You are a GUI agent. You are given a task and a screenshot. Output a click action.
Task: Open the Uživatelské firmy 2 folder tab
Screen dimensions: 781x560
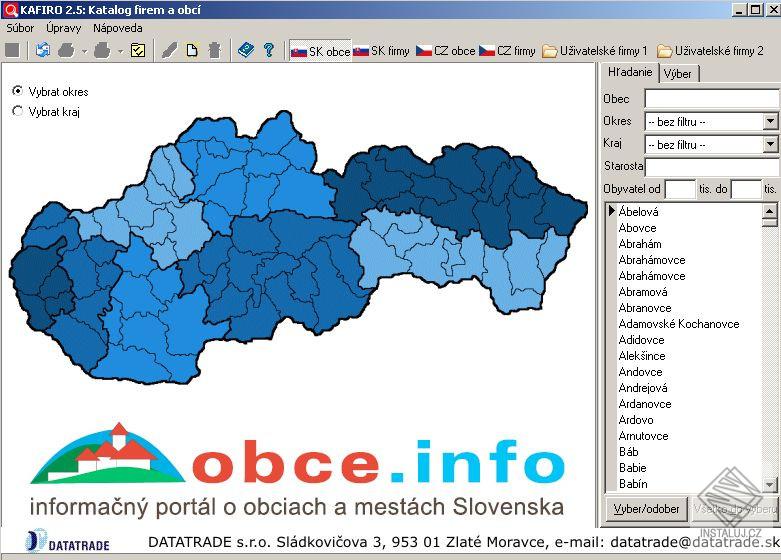[710, 51]
